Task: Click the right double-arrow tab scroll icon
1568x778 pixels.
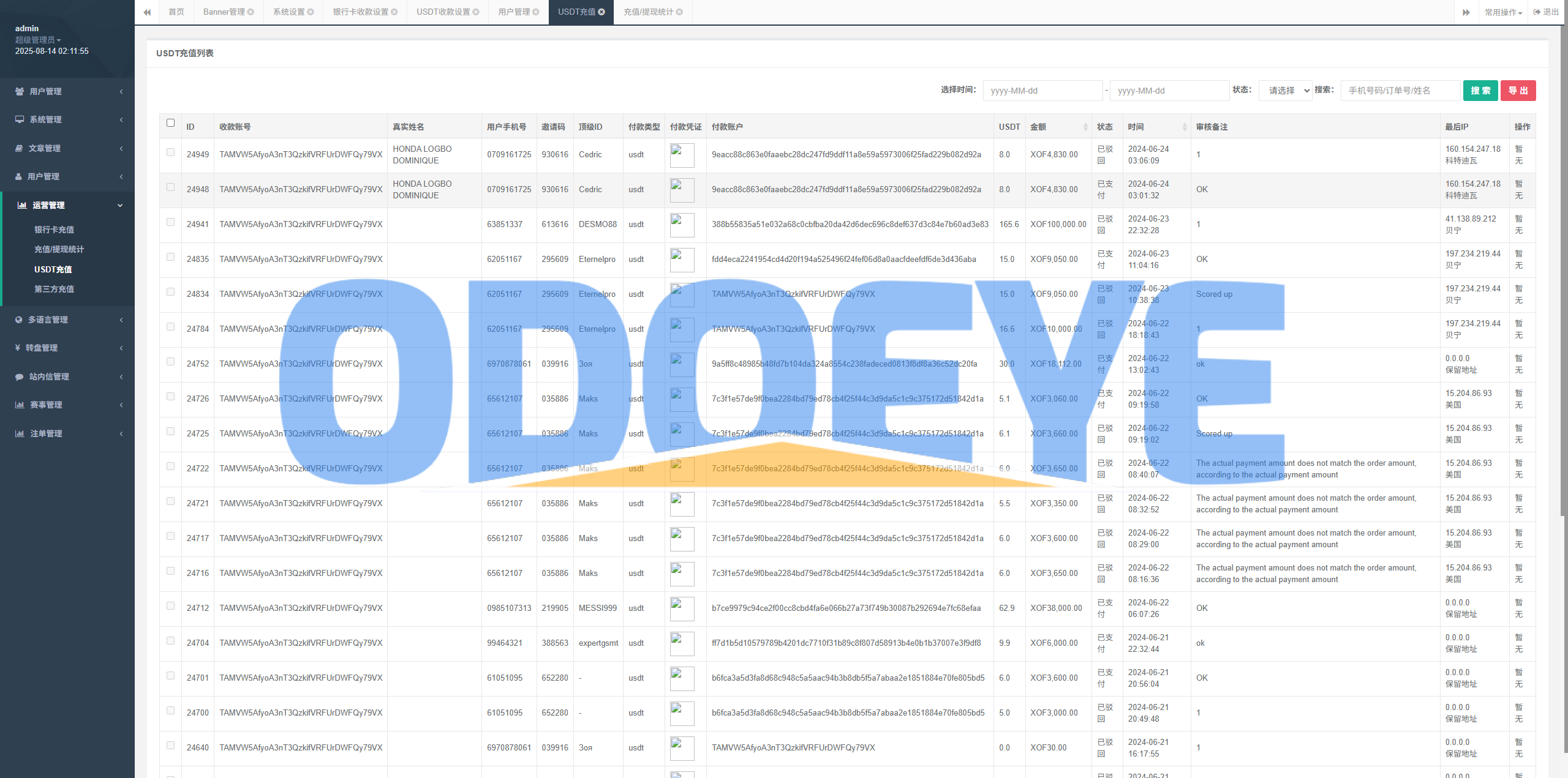Action: pyautogui.click(x=1466, y=12)
